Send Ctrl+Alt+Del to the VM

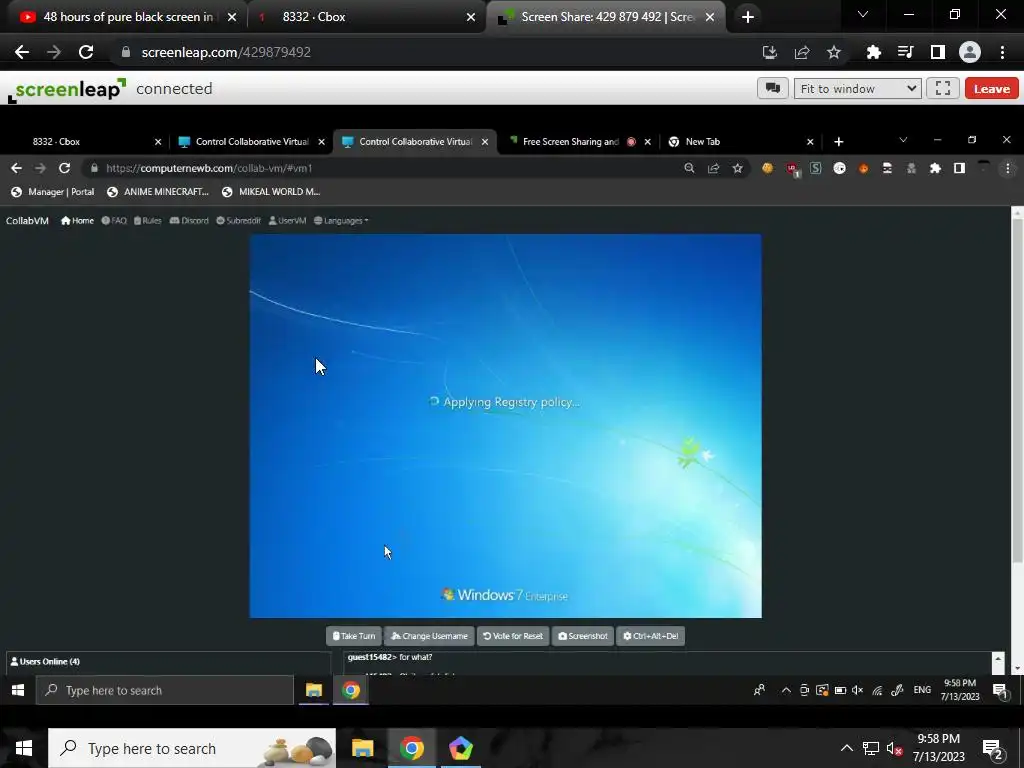click(x=650, y=636)
